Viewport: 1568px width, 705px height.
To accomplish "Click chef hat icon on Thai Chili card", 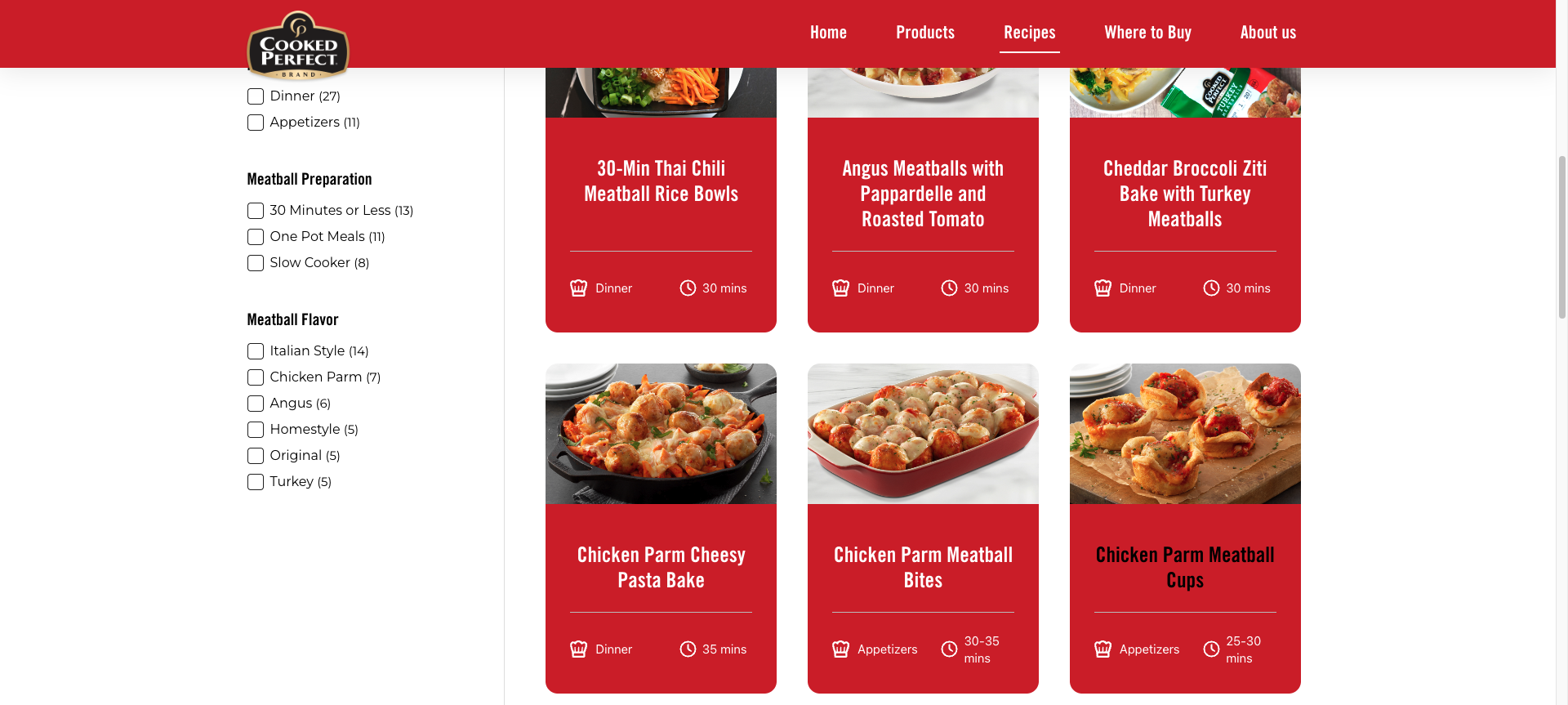I will pyautogui.click(x=578, y=288).
